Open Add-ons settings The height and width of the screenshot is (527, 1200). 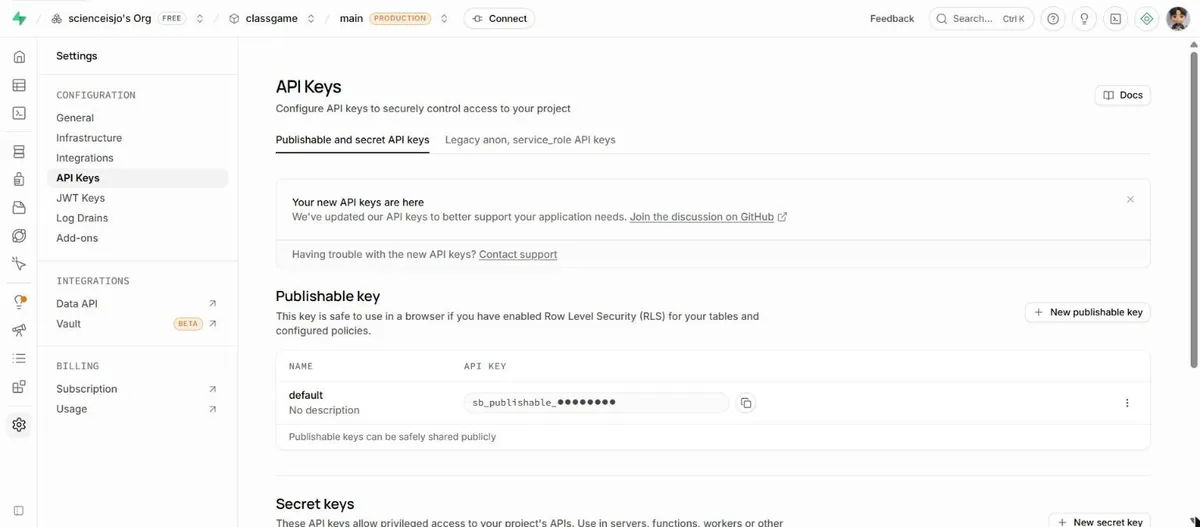pos(77,238)
